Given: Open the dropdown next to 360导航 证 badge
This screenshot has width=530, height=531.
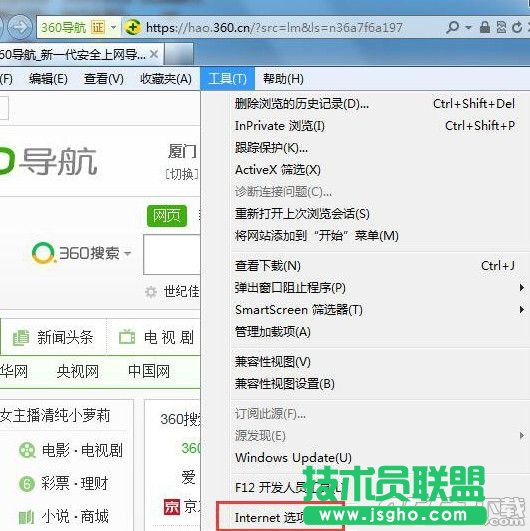Looking at the screenshot, I should 113,27.
